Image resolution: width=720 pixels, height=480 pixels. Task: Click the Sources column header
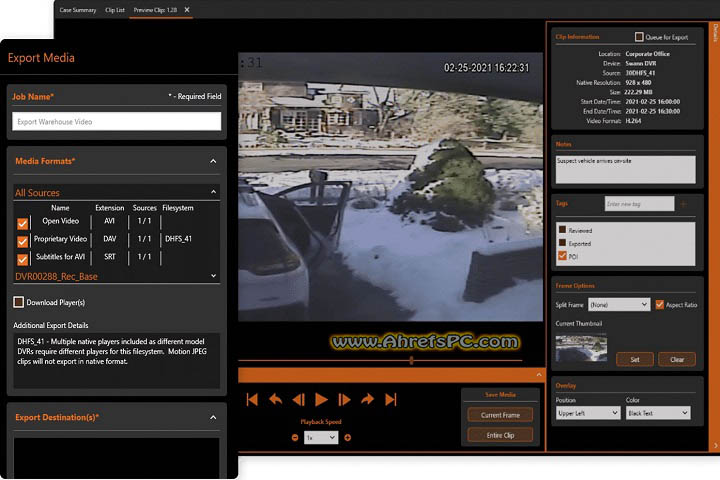pos(145,208)
